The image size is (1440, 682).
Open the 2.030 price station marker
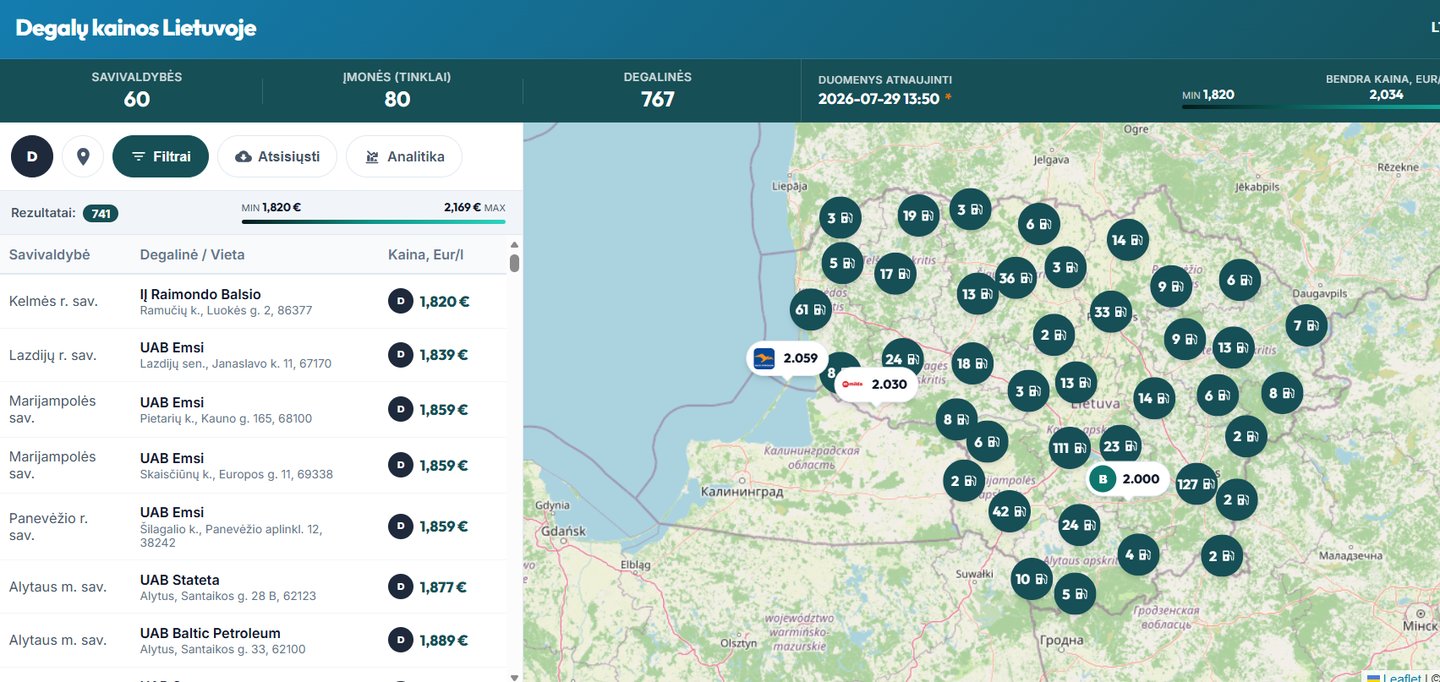[876, 384]
